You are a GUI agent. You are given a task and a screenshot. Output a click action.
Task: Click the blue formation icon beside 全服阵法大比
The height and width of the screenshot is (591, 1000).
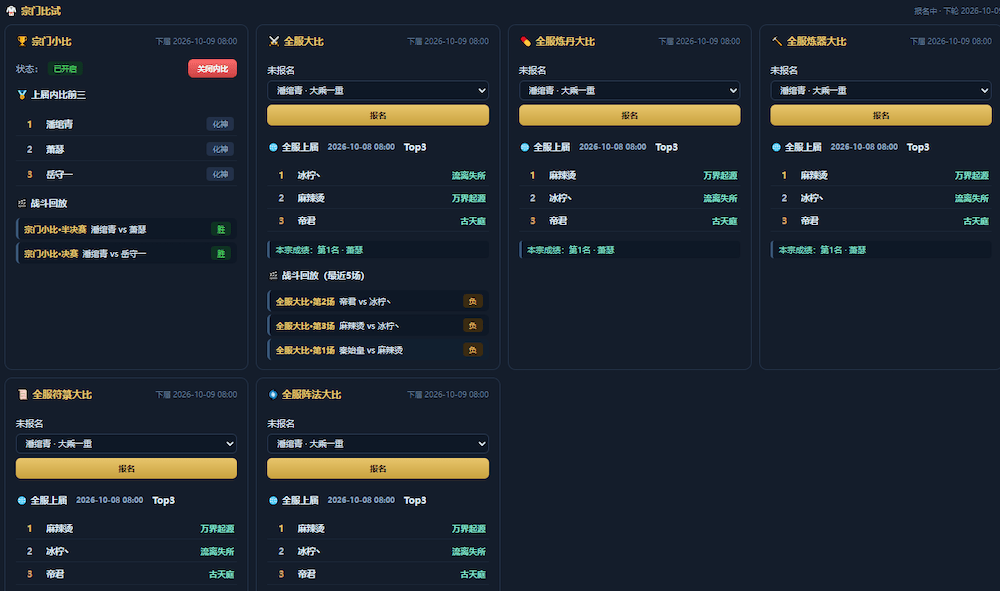[x=273, y=395]
